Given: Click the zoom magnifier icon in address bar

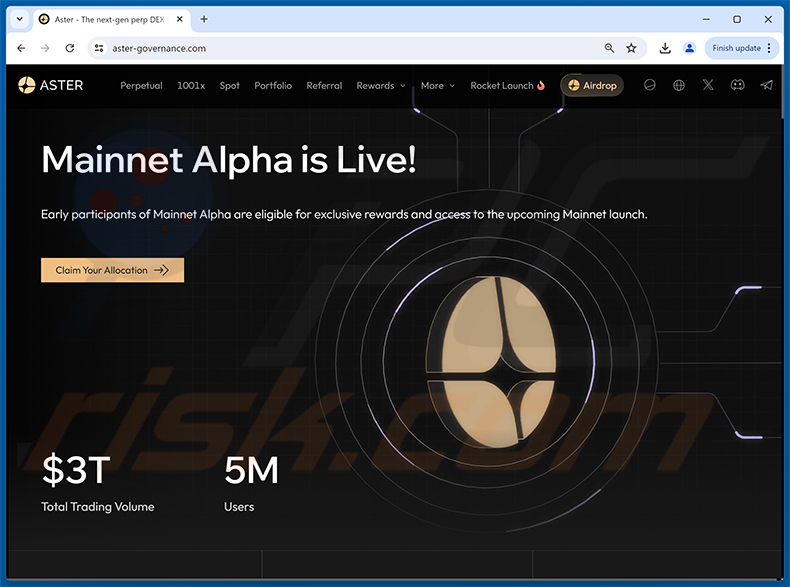Looking at the screenshot, I should (609, 48).
